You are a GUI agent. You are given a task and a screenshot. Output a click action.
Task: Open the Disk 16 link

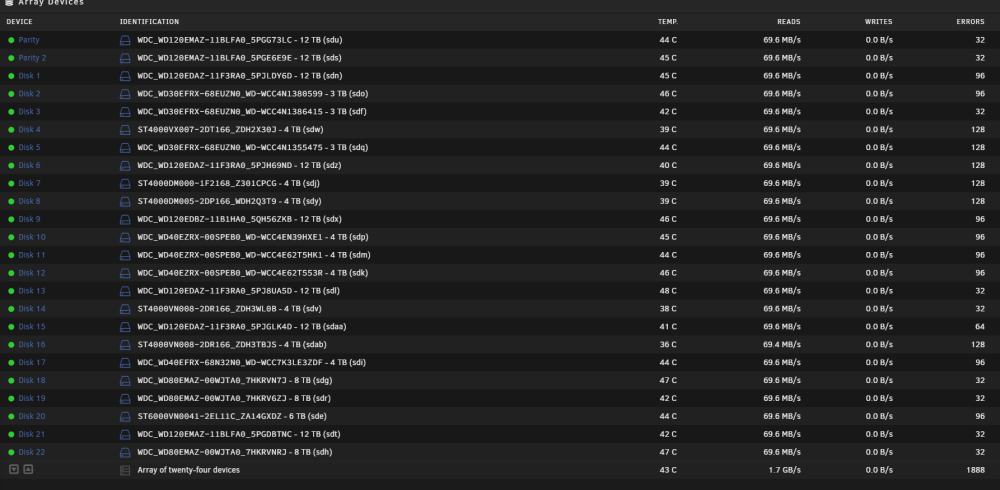pos(32,344)
